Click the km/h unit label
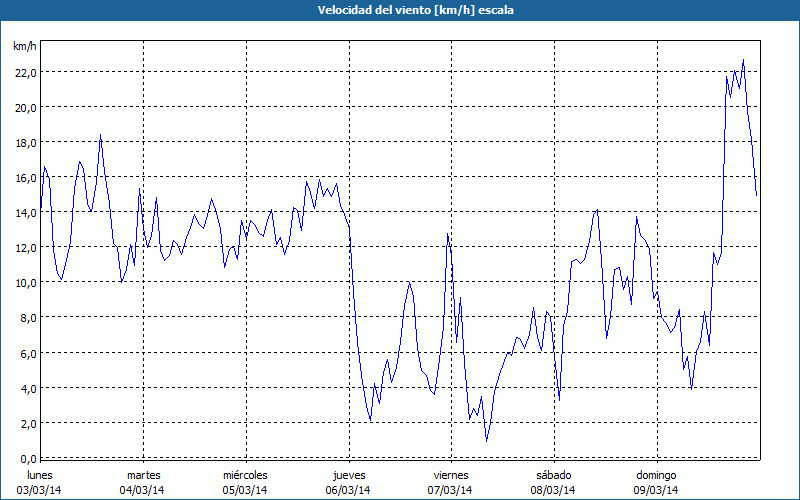This screenshot has width=800, height=500. pos(25,46)
